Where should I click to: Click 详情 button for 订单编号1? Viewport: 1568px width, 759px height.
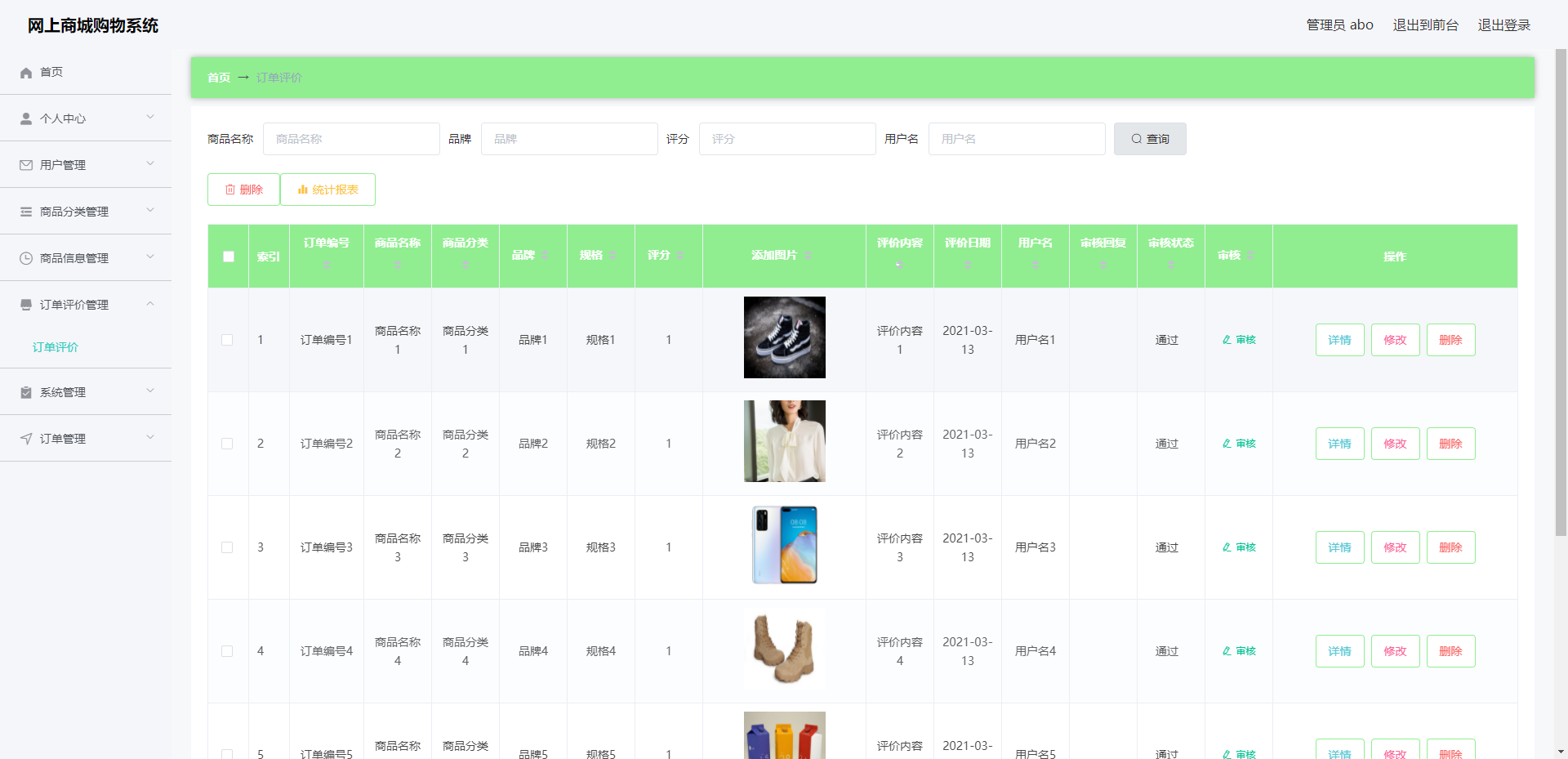tap(1339, 340)
